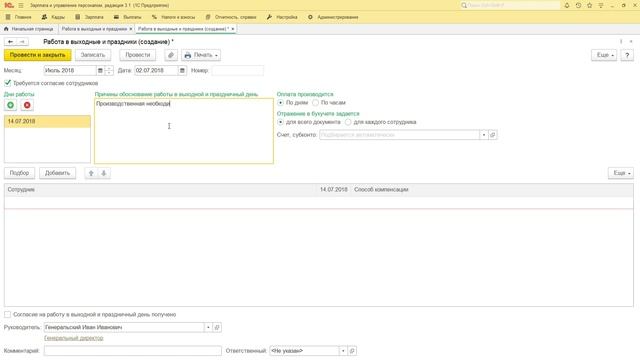This screenshot has height=360, width=640.
Task: Go back with the left arrow
Action: (10, 42)
